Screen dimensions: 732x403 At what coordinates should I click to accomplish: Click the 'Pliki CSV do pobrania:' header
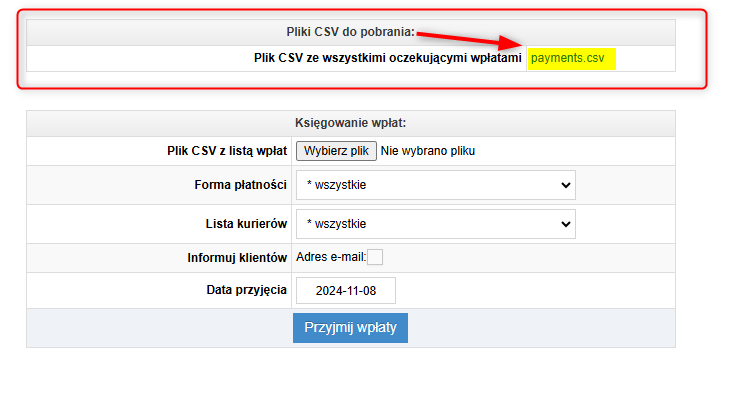point(351,32)
